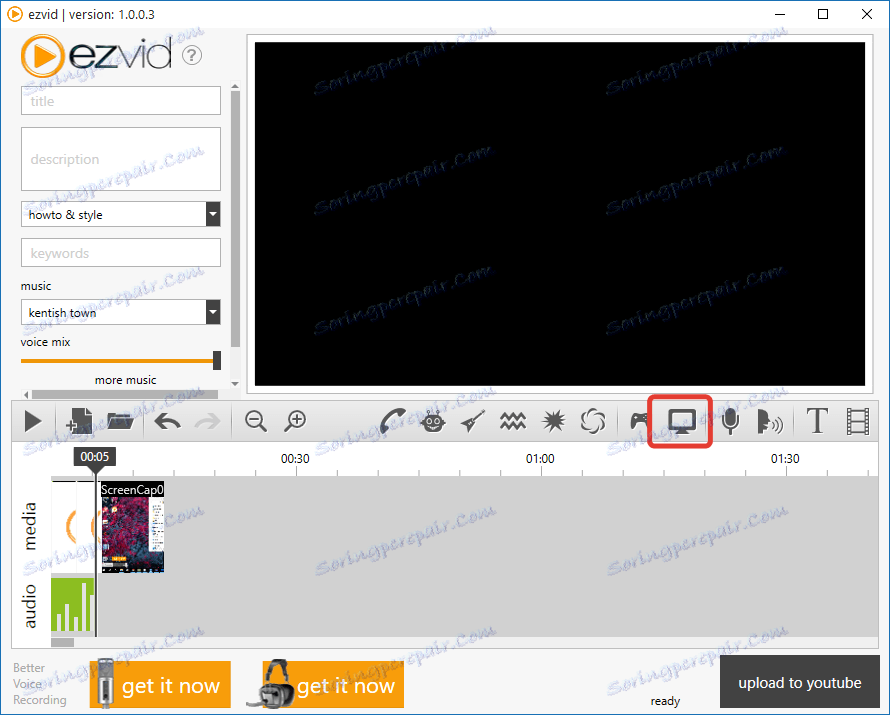Click the 00:30 timeline ruler mark

click(x=295, y=459)
